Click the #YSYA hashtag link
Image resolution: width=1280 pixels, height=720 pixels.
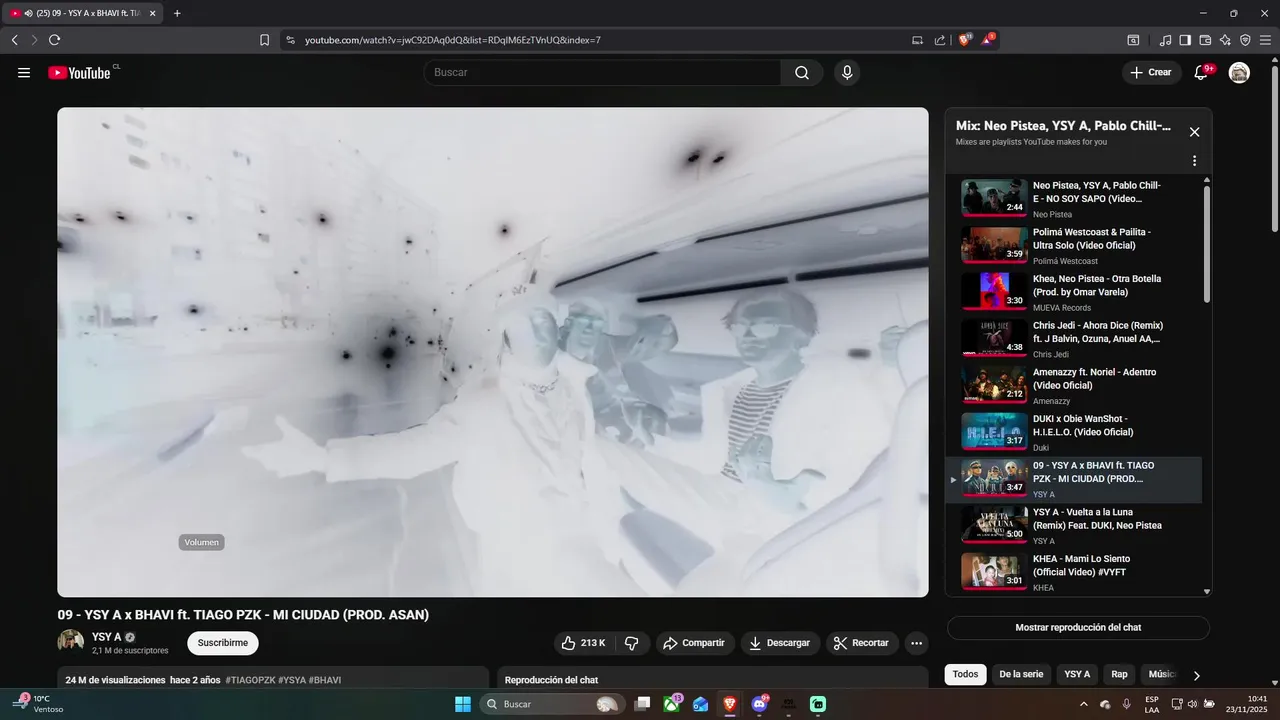292,680
